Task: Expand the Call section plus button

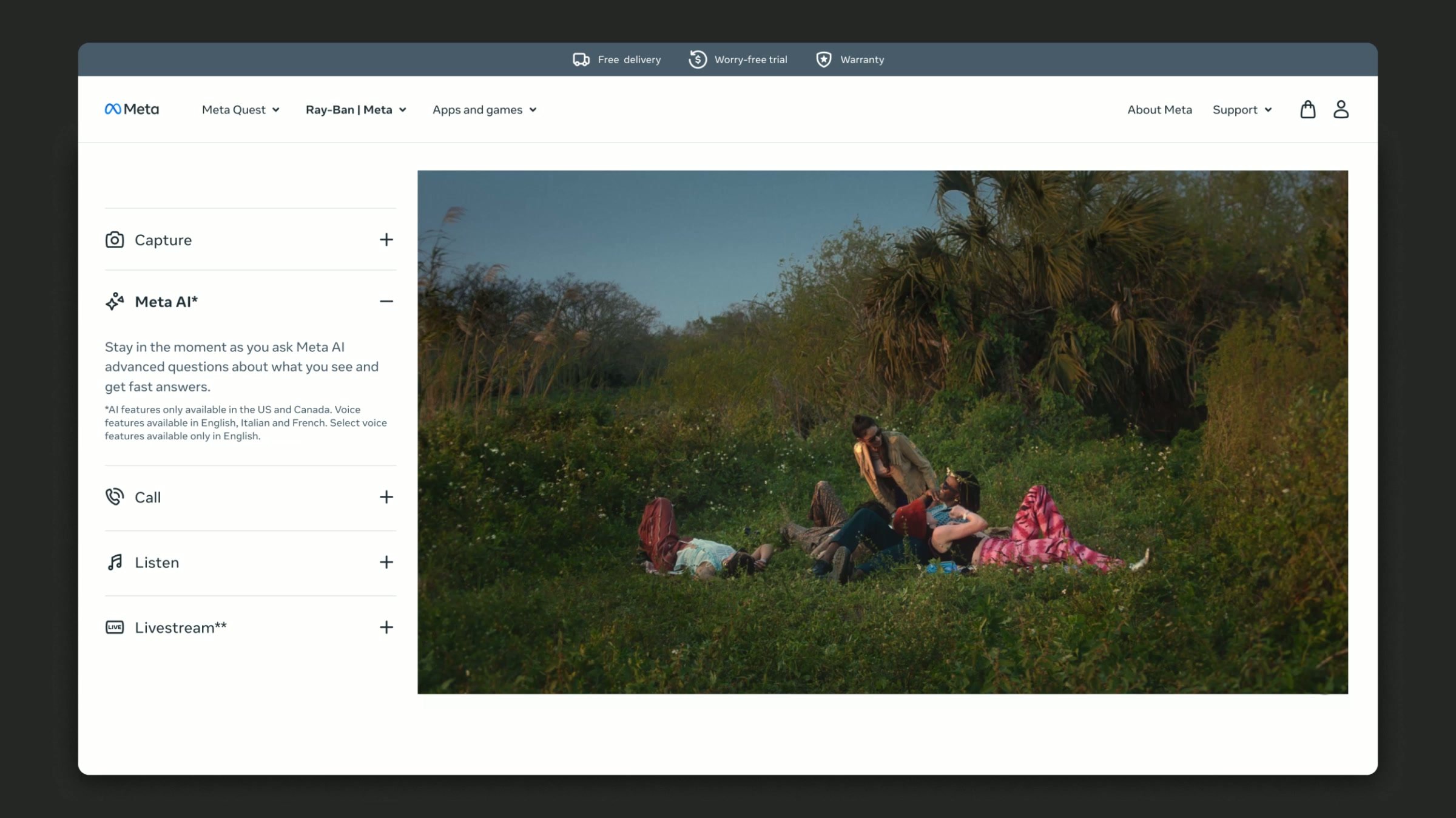Action: coord(386,497)
